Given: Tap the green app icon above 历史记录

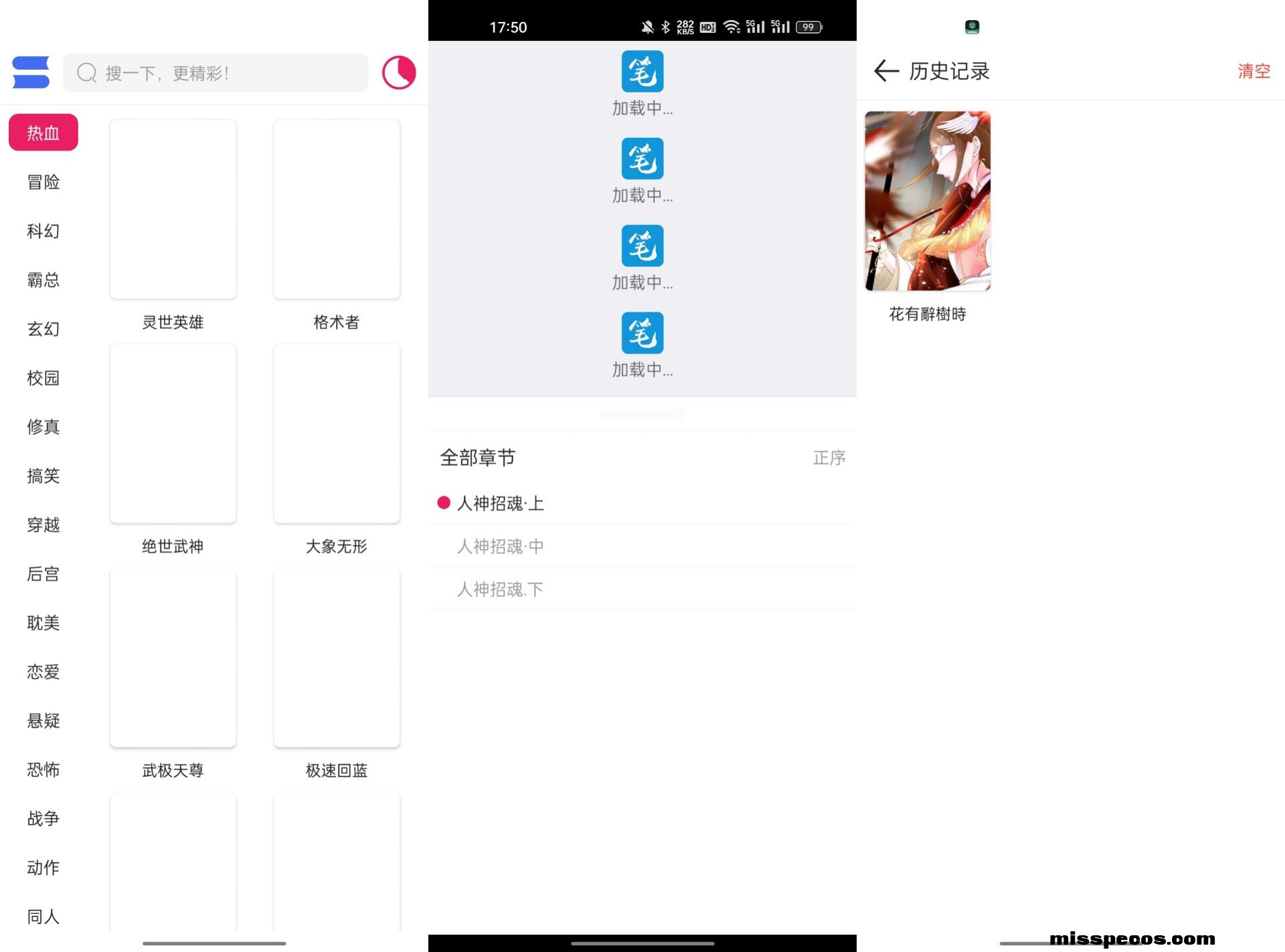Looking at the screenshot, I should click(x=972, y=27).
